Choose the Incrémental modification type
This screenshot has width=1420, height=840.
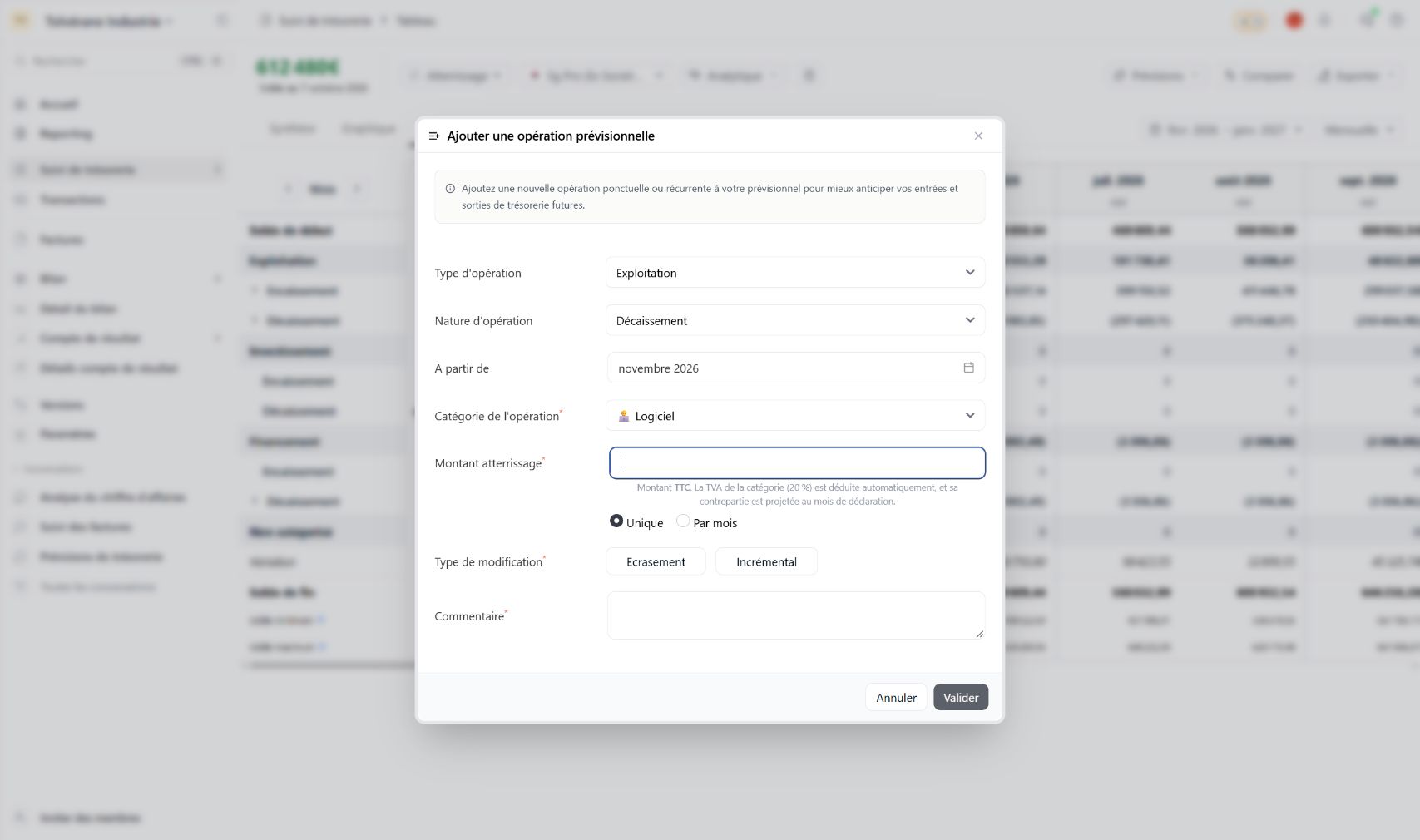click(x=766, y=561)
